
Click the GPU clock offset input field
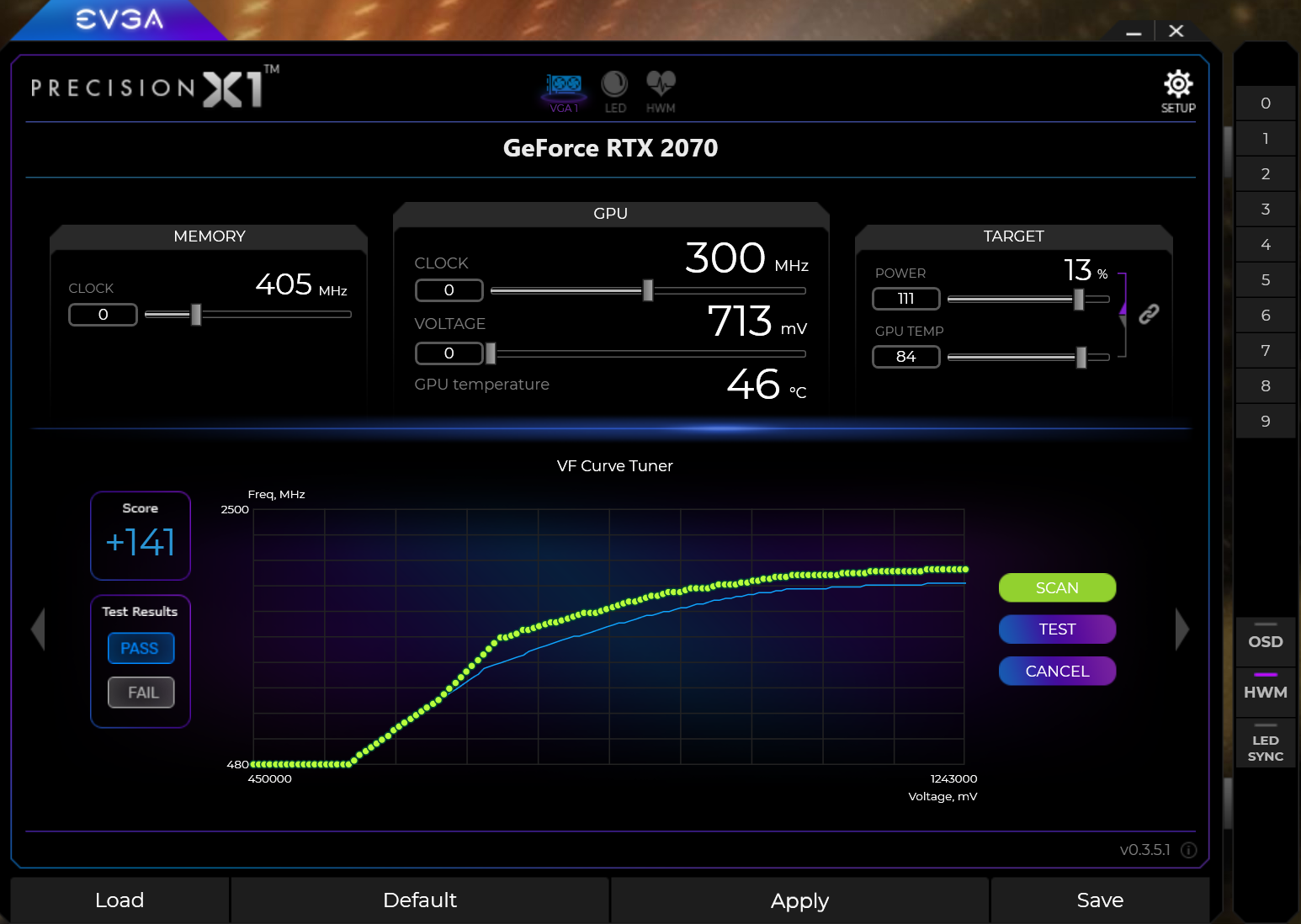[449, 290]
